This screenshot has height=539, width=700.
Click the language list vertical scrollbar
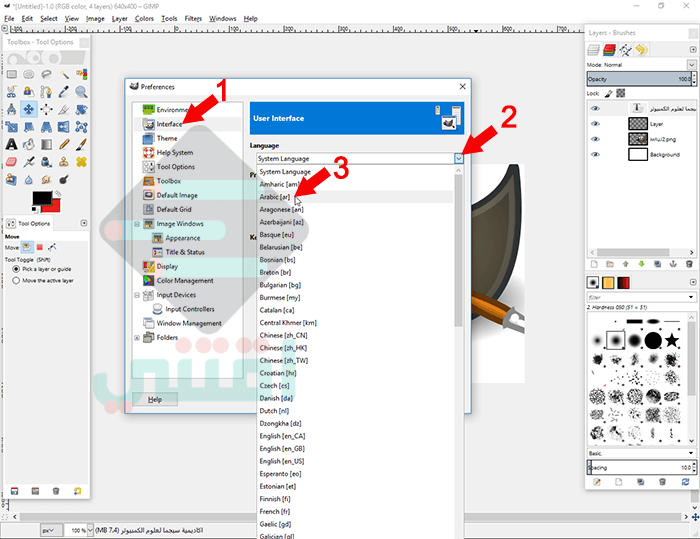click(458, 250)
